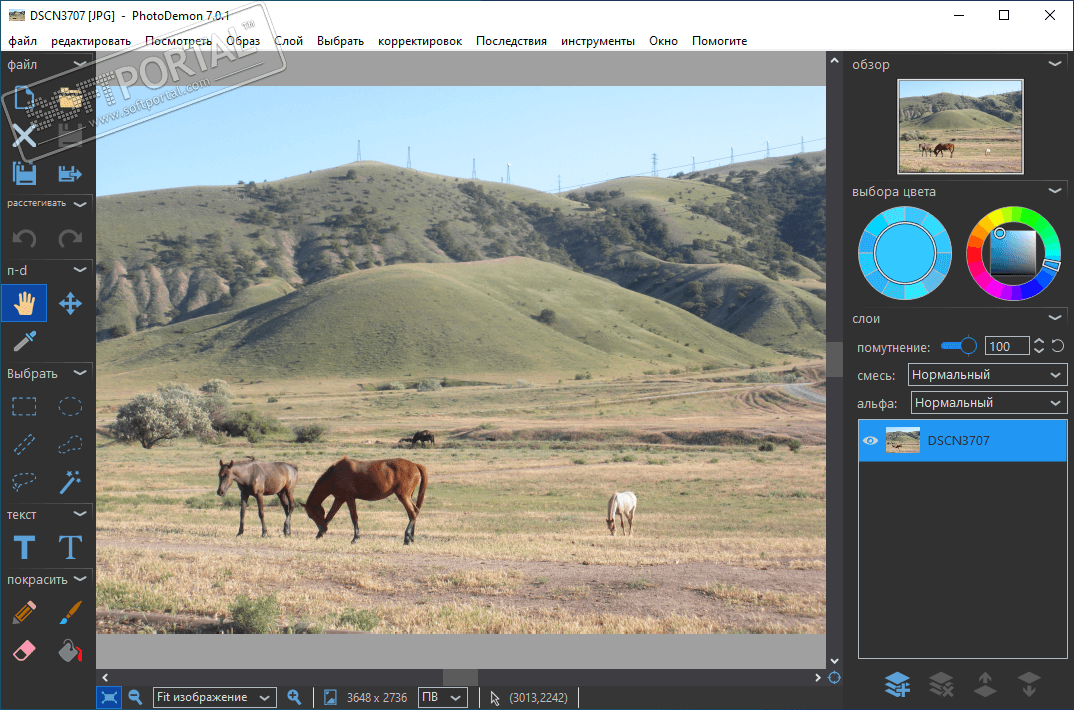The height and width of the screenshot is (710, 1074).
Task: Open the 'Последствия' effects menu
Action: (x=512, y=41)
